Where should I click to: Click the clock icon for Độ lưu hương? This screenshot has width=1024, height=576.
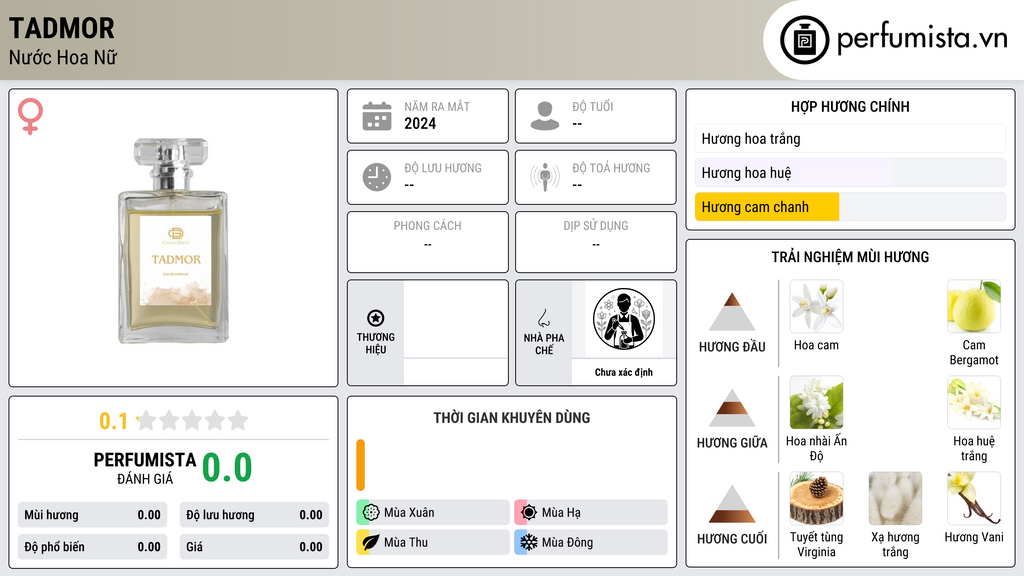(x=377, y=177)
